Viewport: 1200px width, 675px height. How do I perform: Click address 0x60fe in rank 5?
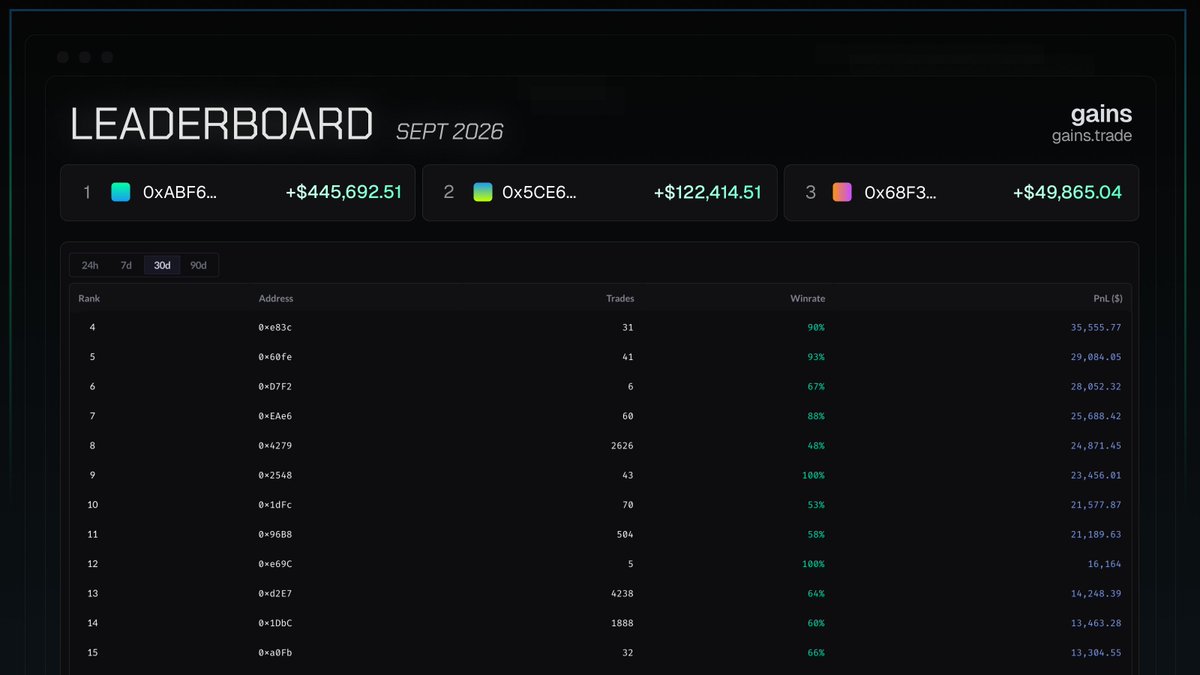275,357
